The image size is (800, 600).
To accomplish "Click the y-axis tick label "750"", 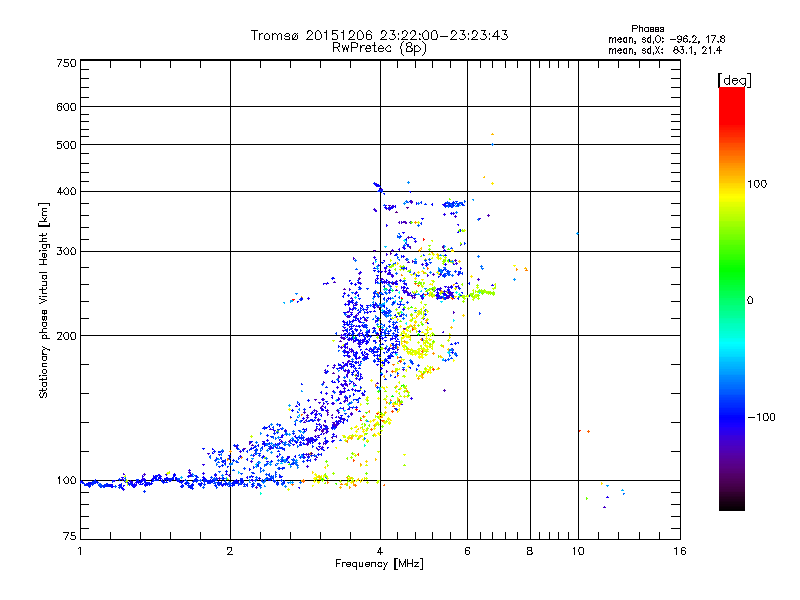I will pos(67,63).
